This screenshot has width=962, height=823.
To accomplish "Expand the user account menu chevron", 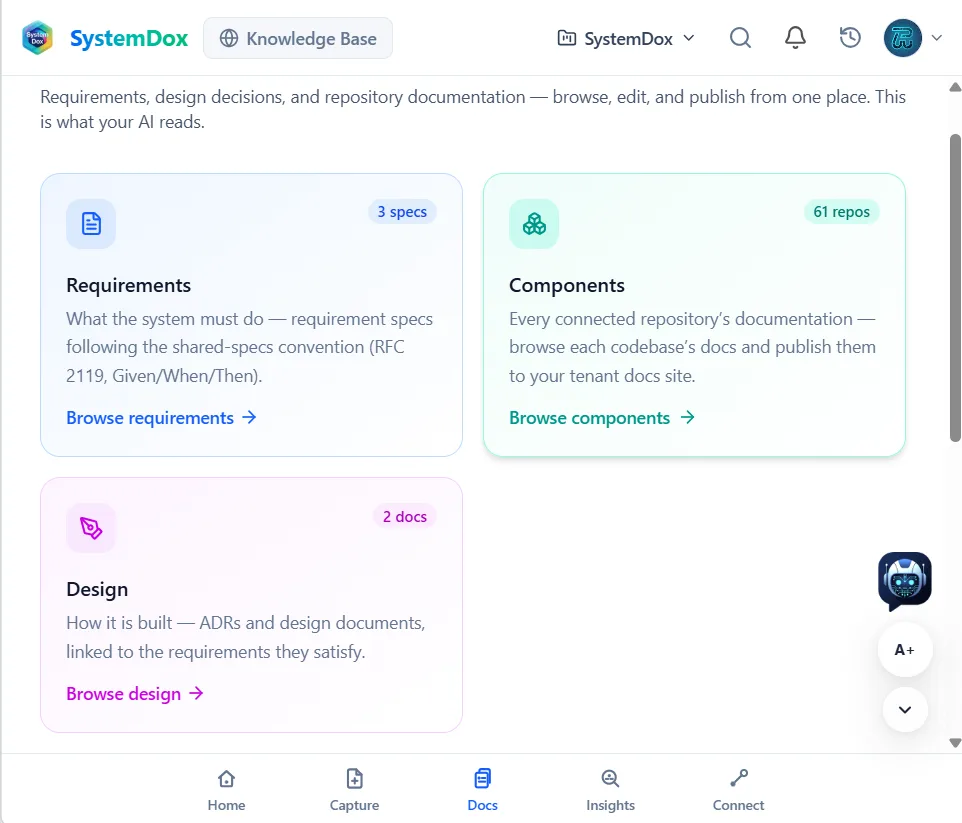I will click(x=937, y=38).
